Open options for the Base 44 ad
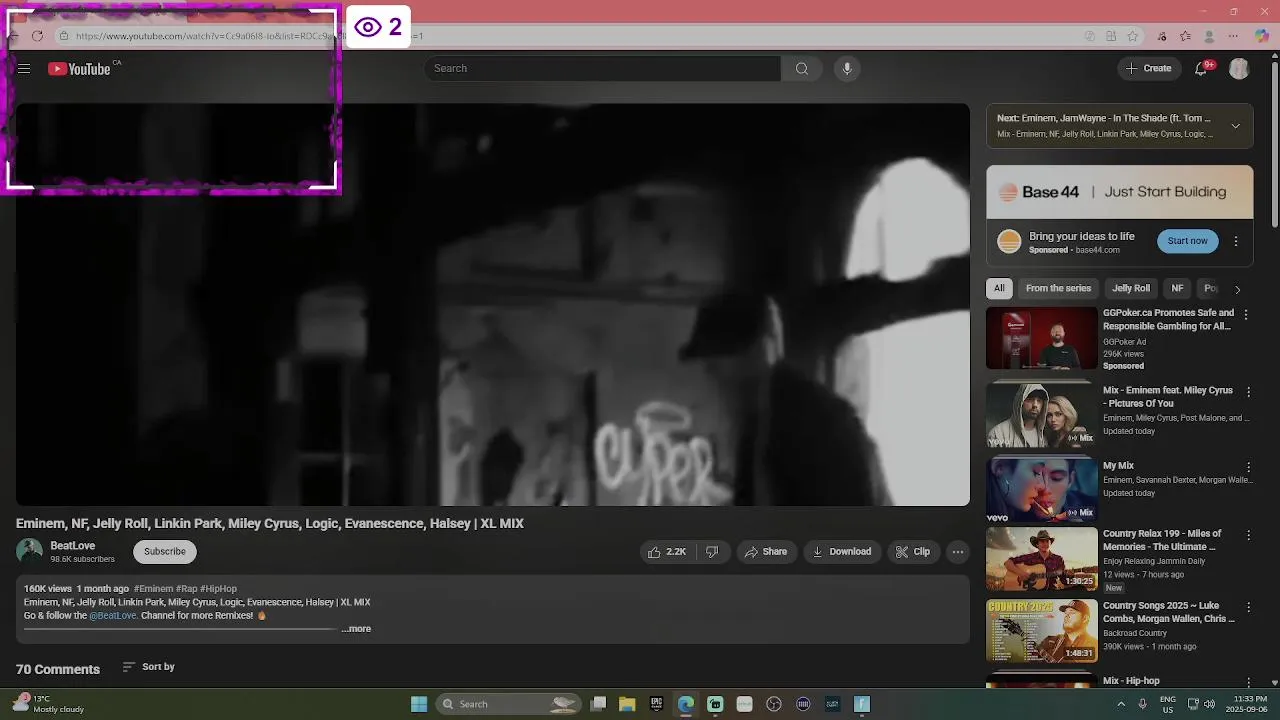Screen dimensions: 1280x720 [1236, 241]
